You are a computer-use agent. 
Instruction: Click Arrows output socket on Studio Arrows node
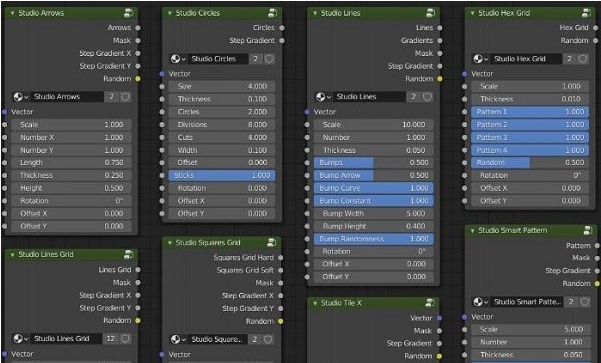138,28
